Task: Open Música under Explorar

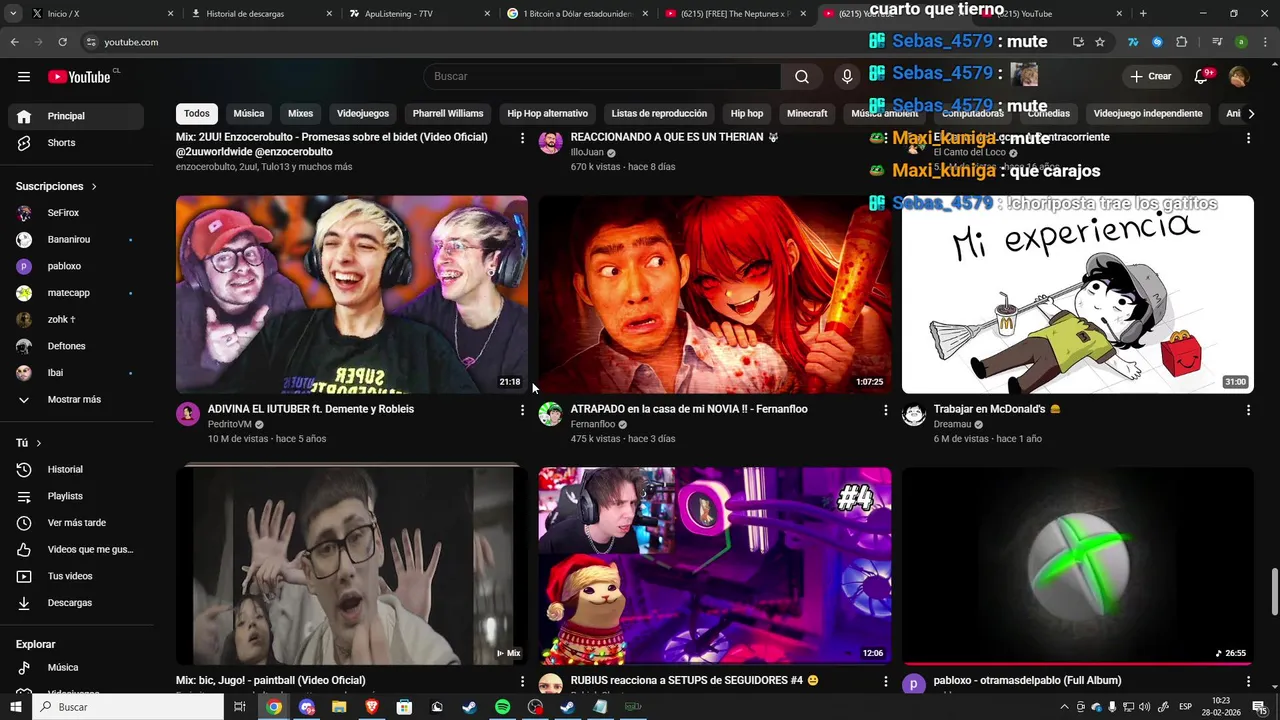Action: [78, 668]
